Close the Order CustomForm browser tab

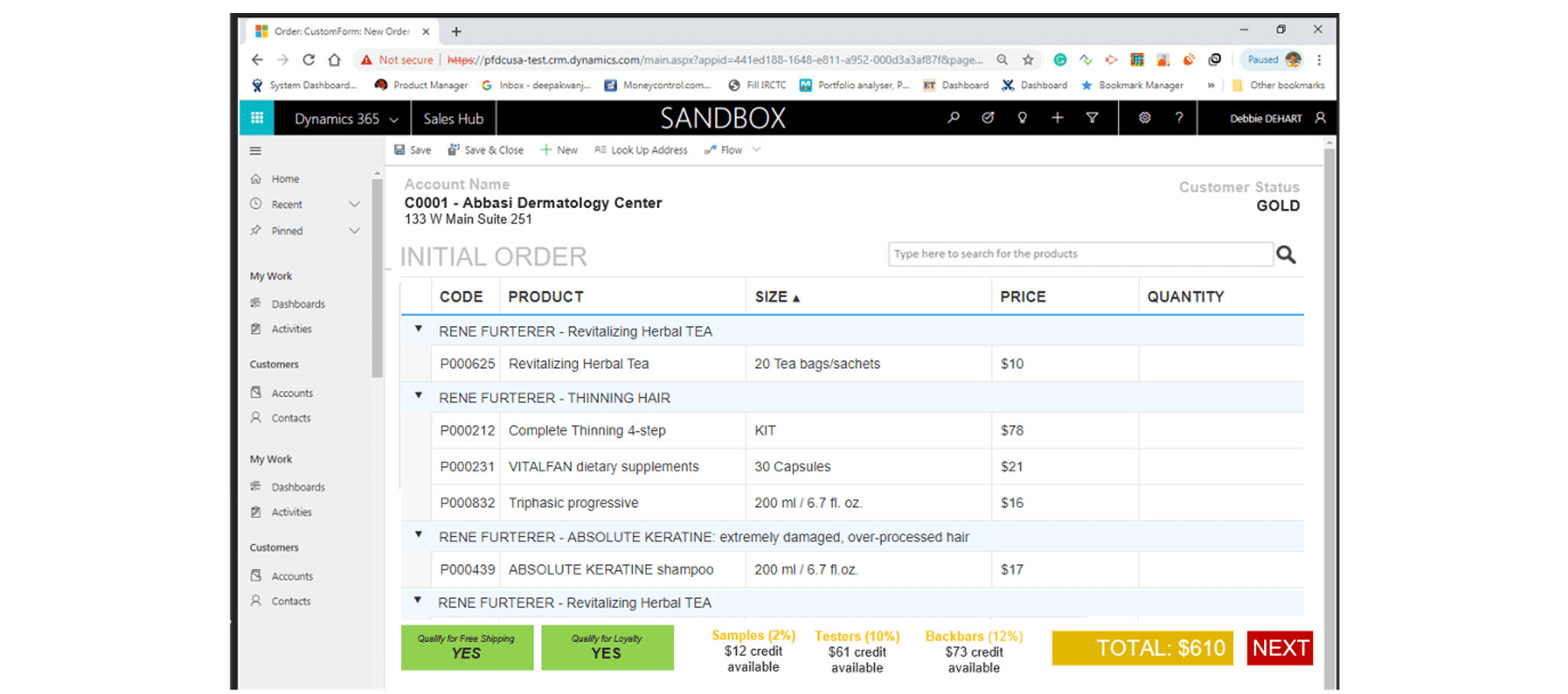(426, 31)
